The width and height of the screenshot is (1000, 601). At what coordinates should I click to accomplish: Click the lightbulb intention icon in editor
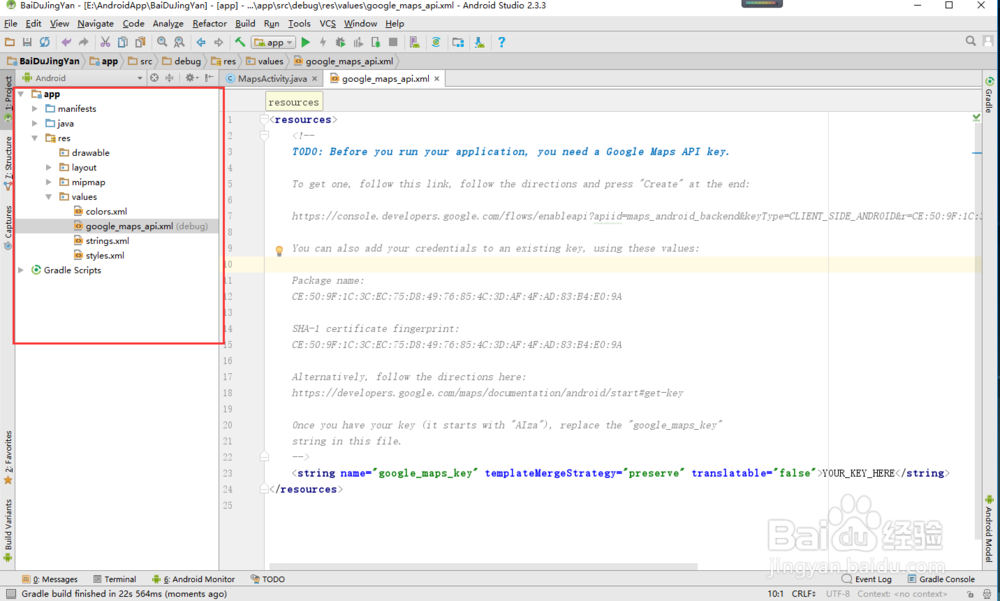279,251
